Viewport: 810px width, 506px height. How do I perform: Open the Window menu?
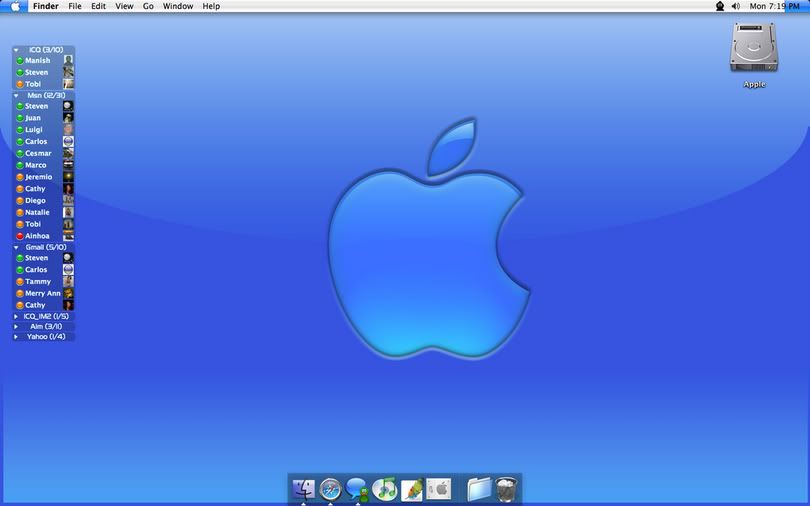(x=178, y=6)
